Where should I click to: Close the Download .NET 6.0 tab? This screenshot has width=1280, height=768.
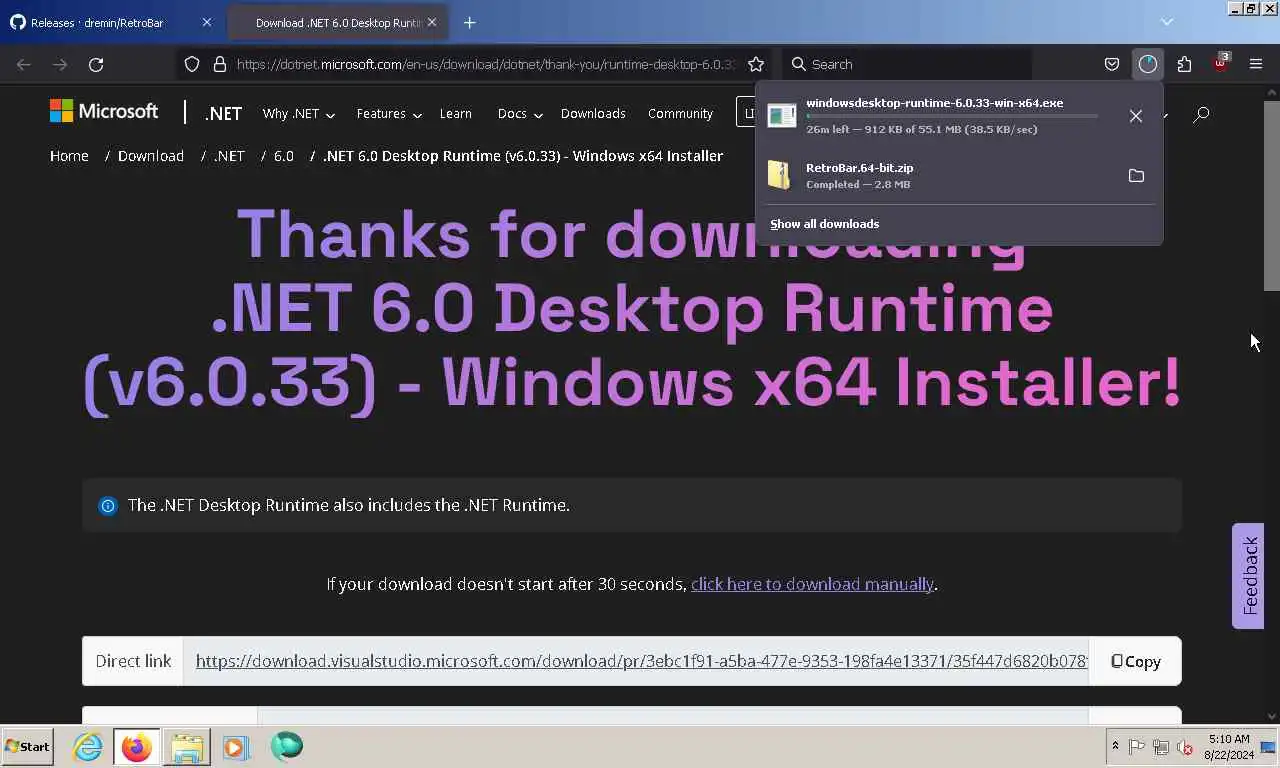click(x=432, y=22)
